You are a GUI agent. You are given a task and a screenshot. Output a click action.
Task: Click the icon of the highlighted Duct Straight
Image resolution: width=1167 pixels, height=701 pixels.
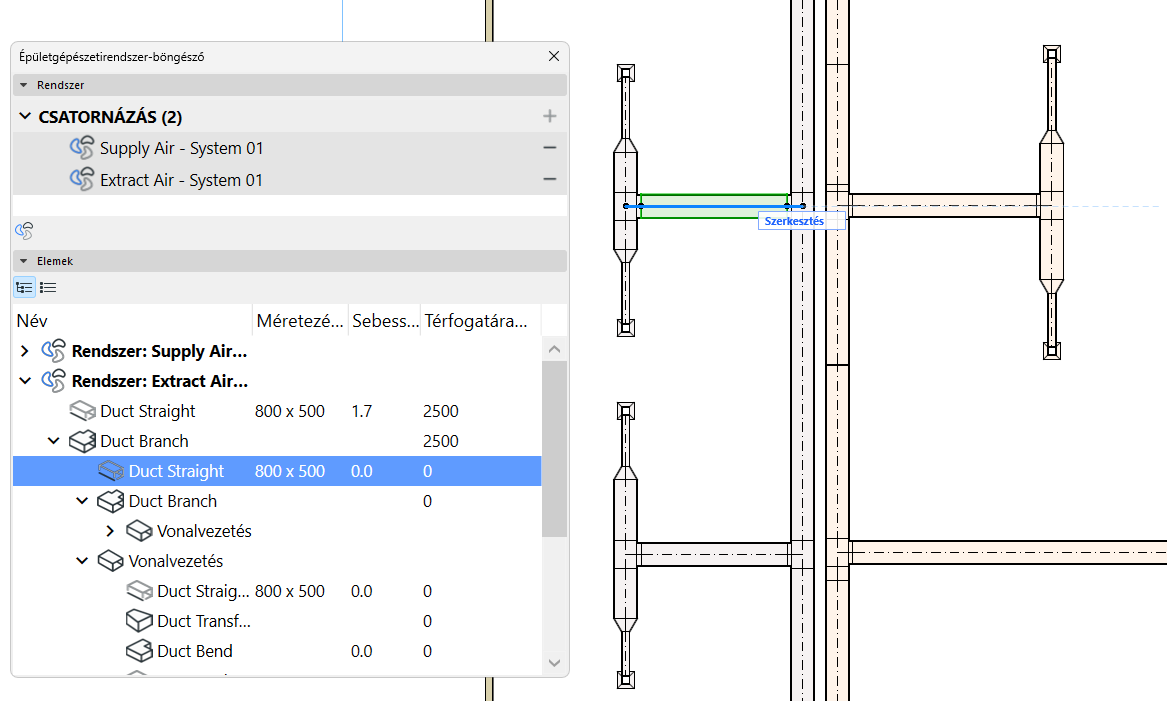point(111,471)
